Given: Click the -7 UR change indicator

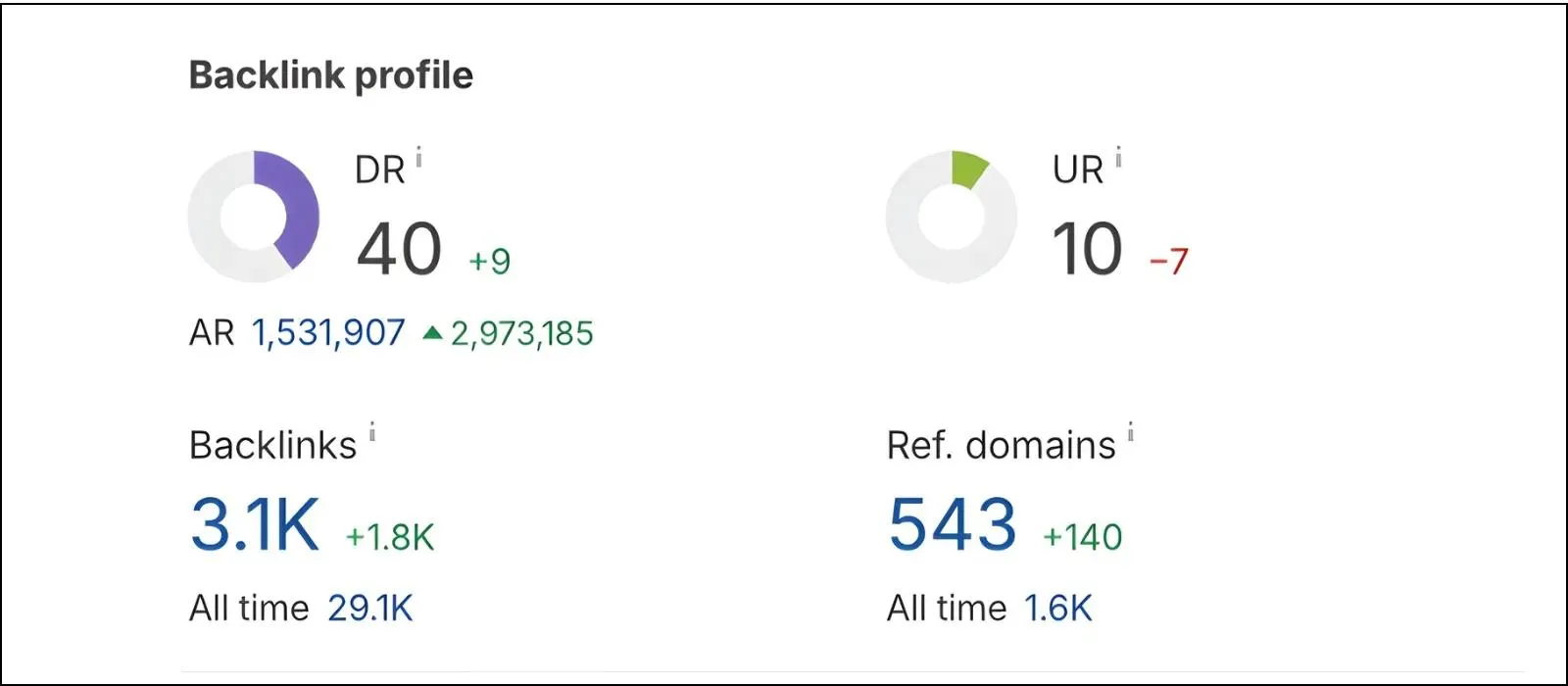Looking at the screenshot, I should pyautogui.click(x=1169, y=262).
